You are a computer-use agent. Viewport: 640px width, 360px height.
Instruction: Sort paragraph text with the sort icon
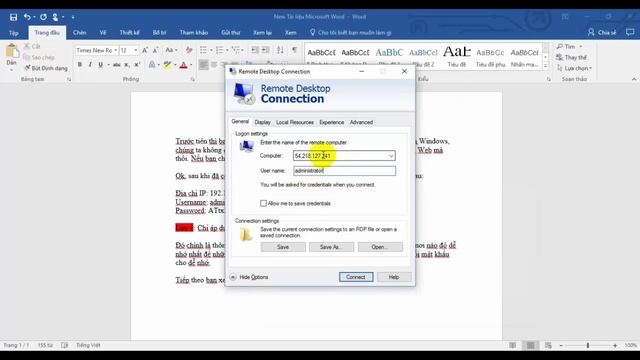[x=280, y=50]
